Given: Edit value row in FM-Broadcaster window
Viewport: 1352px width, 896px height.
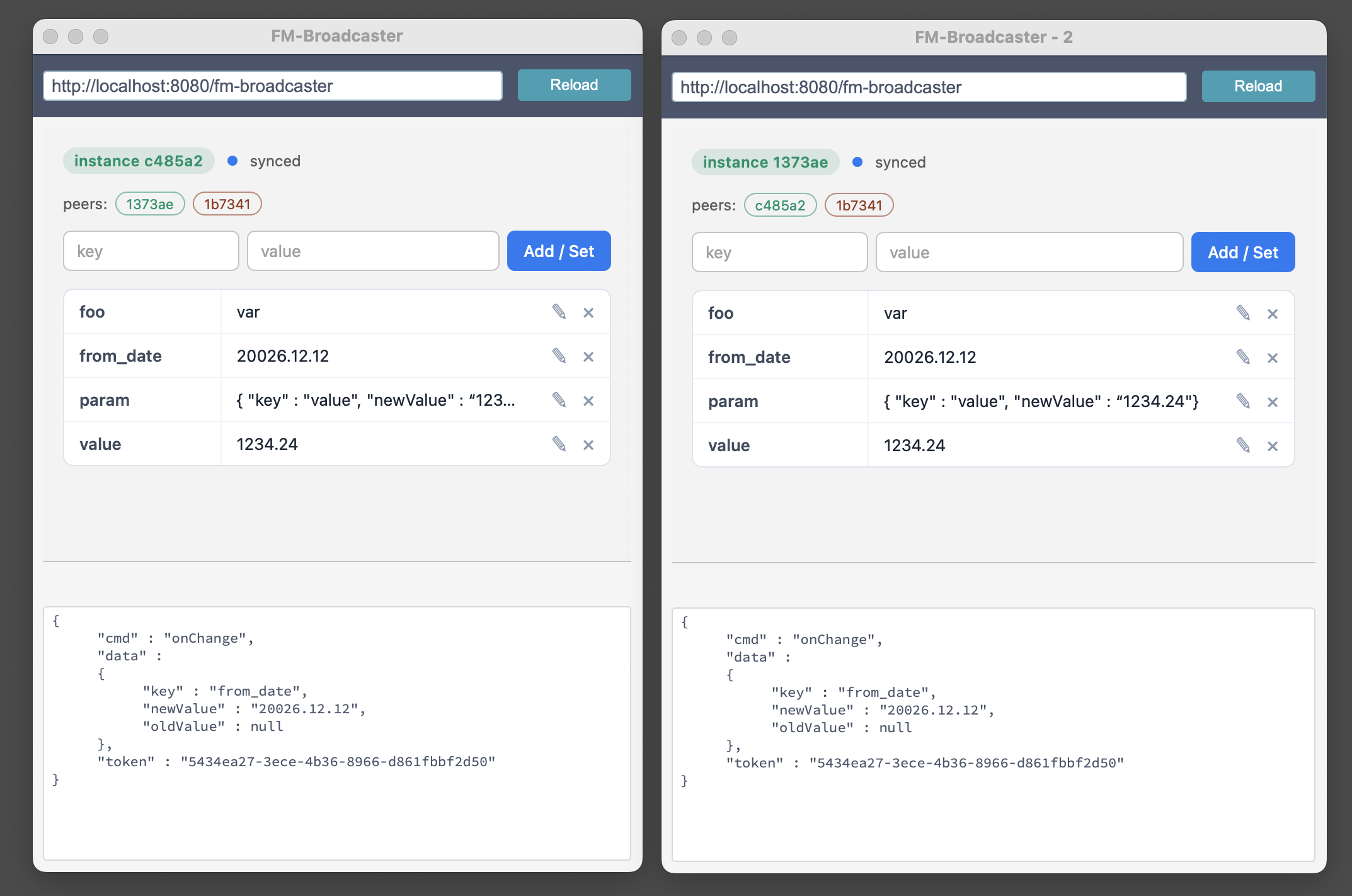Looking at the screenshot, I should (x=559, y=444).
